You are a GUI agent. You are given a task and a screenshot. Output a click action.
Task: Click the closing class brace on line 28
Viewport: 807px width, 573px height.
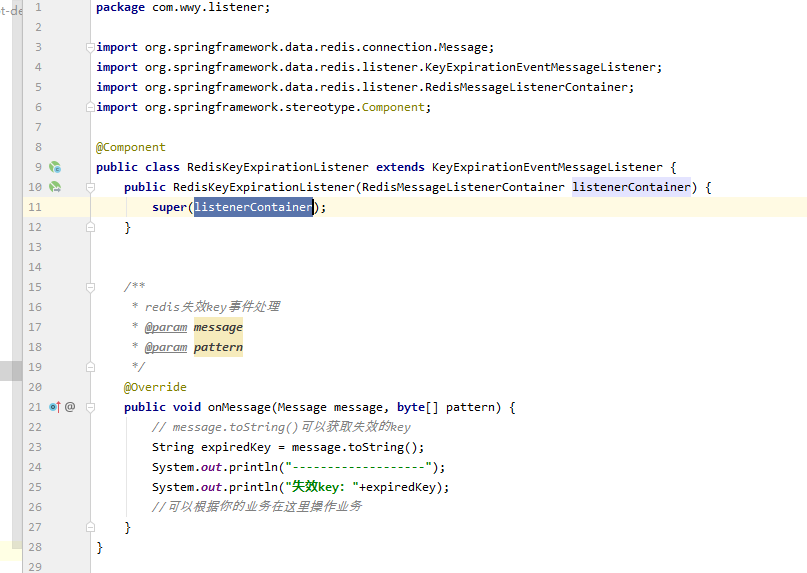click(99, 547)
